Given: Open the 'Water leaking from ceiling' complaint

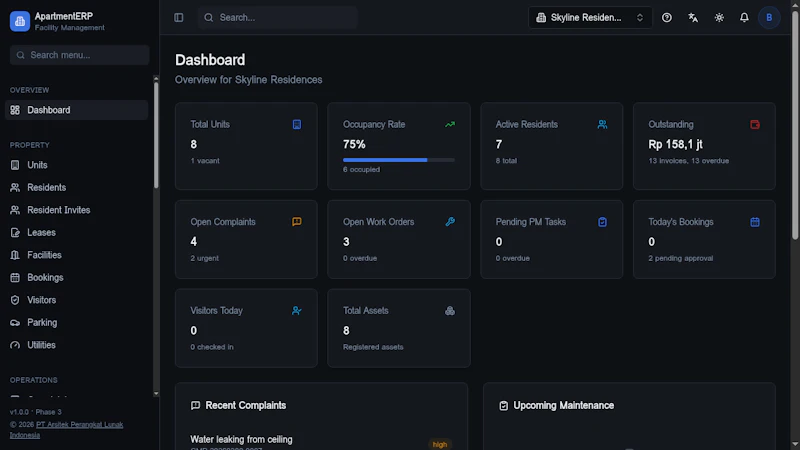Looking at the screenshot, I should [241, 439].
